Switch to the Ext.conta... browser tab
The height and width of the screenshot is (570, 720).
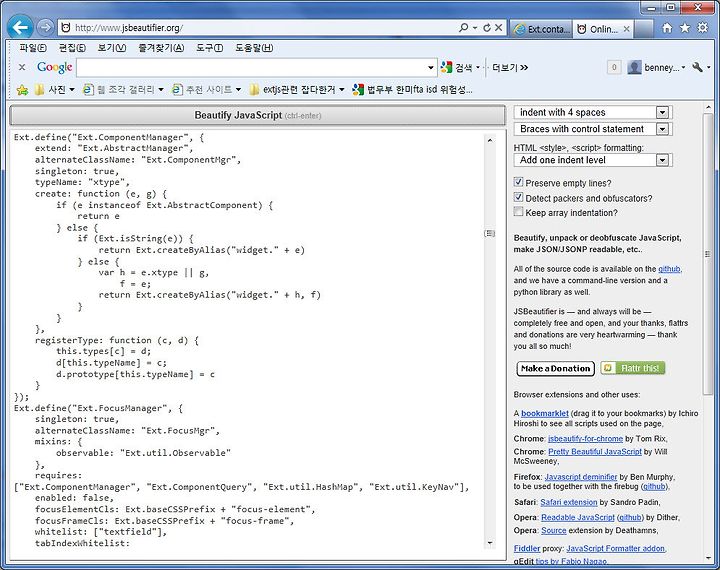coord(541,29)
